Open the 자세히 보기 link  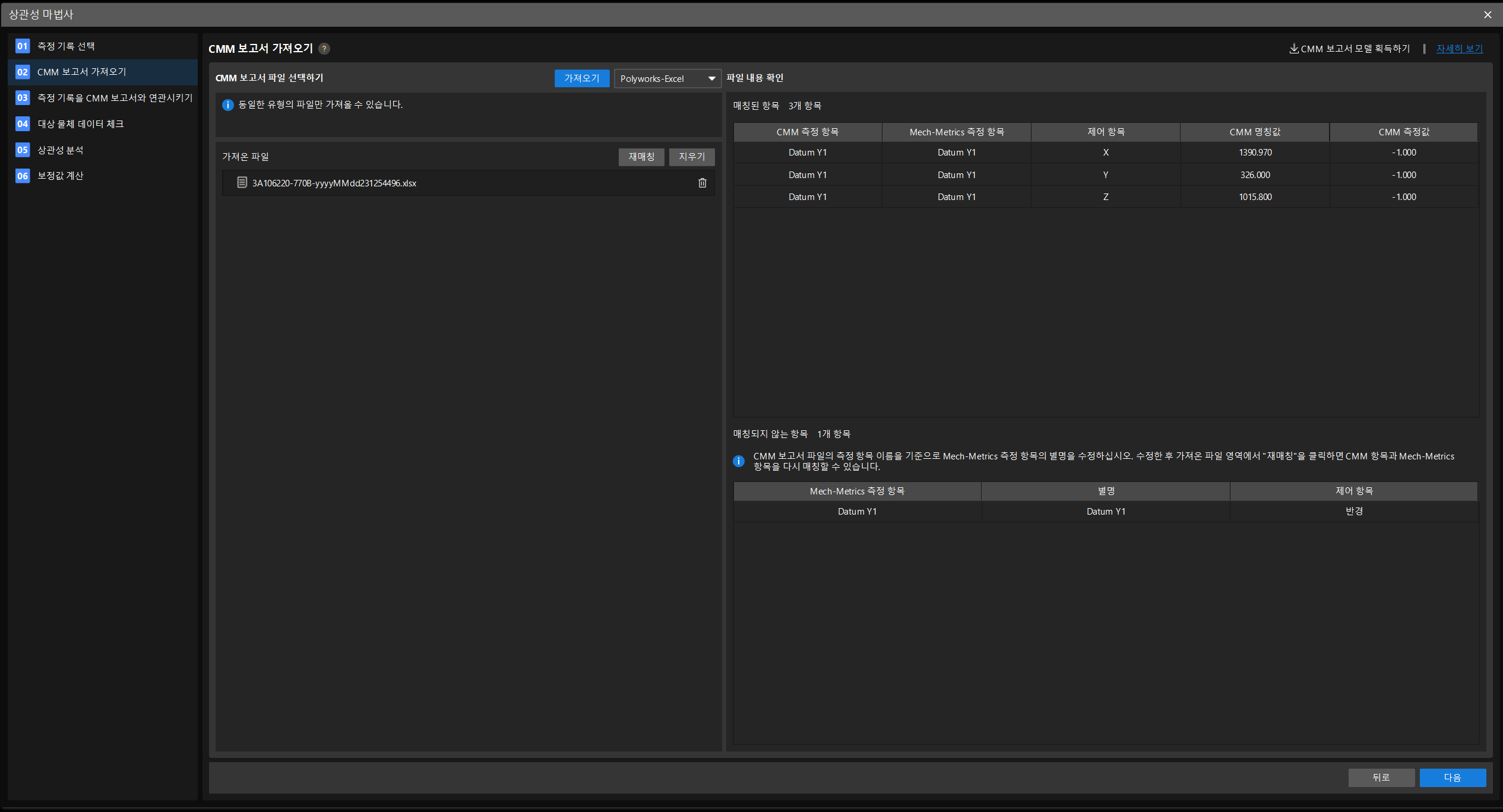(x=1460, y=49)
